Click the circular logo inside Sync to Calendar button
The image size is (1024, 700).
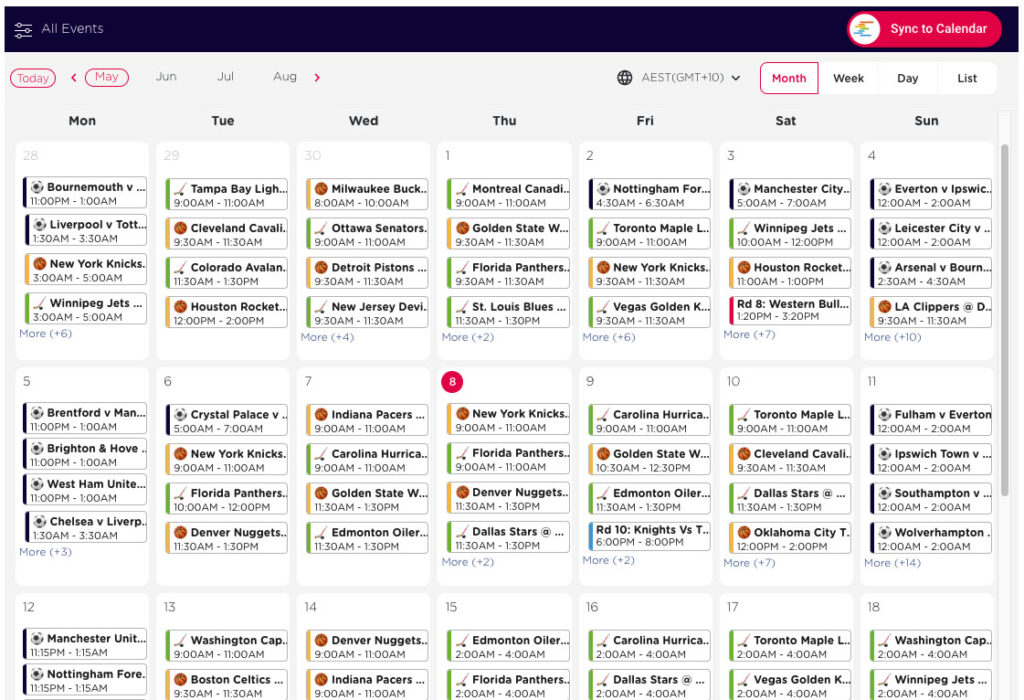tap(864, 29)
